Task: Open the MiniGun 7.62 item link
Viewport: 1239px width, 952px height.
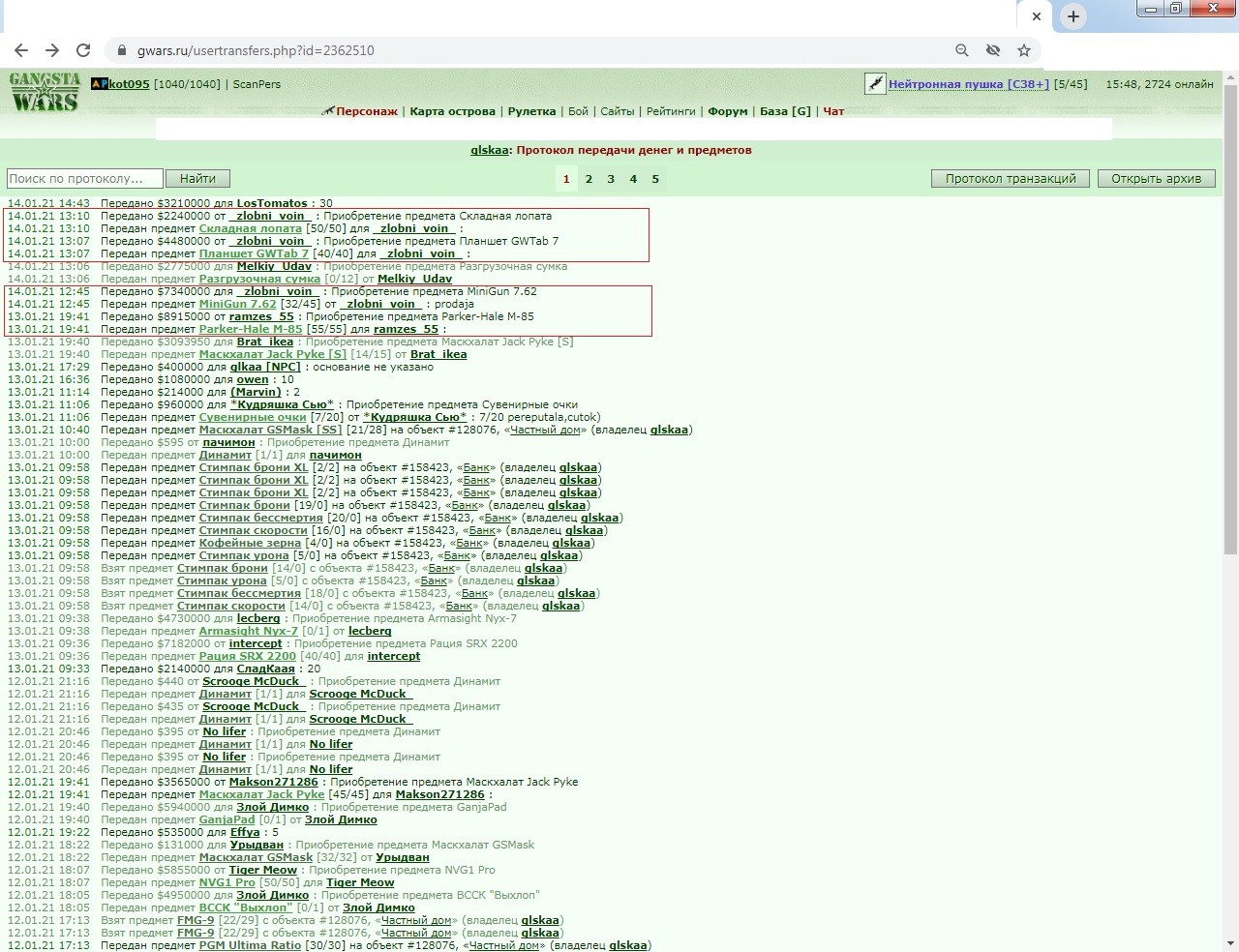Action: click(x=238, y=304)
